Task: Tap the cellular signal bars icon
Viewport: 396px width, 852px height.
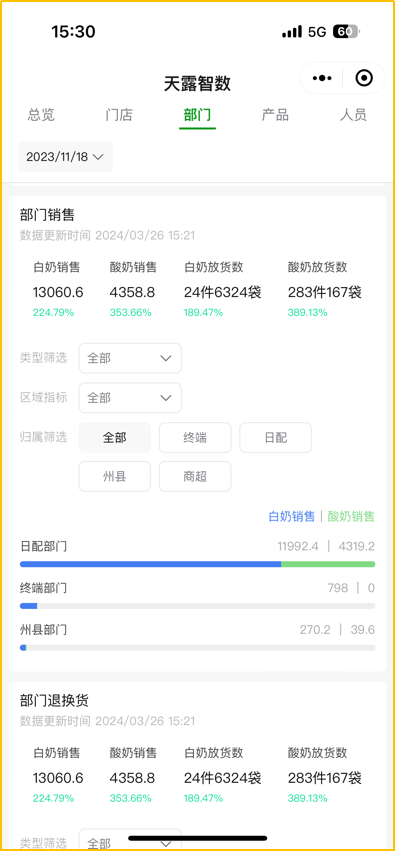Action: pos(292,32)
